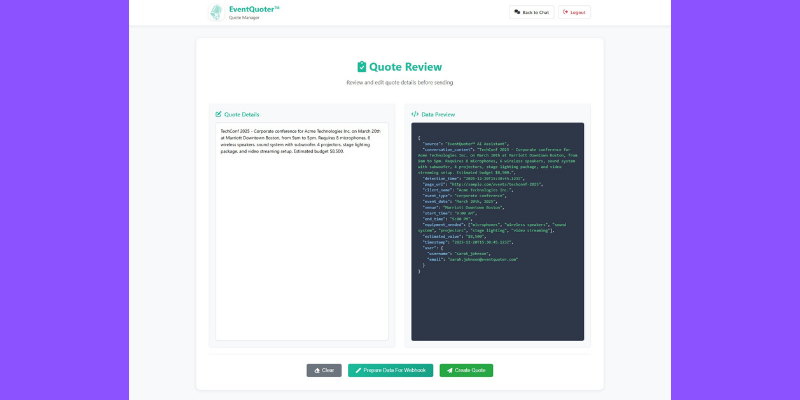Click the Quote Manager subtitle text
Viewport: 800px width, 400px height.
(x=244, y=18)
